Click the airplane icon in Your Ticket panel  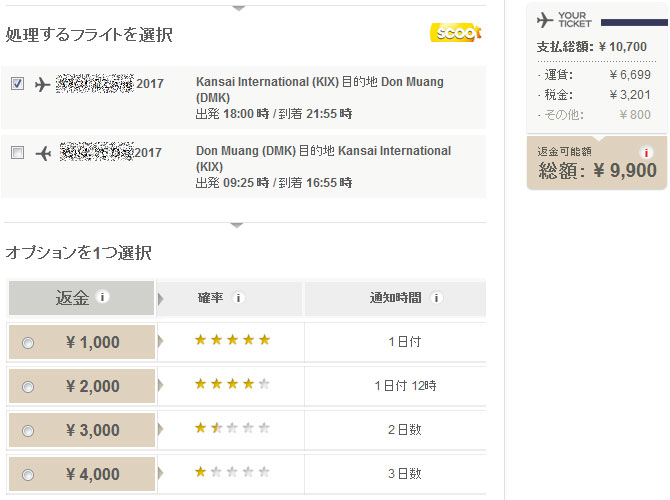pos(545,20)
